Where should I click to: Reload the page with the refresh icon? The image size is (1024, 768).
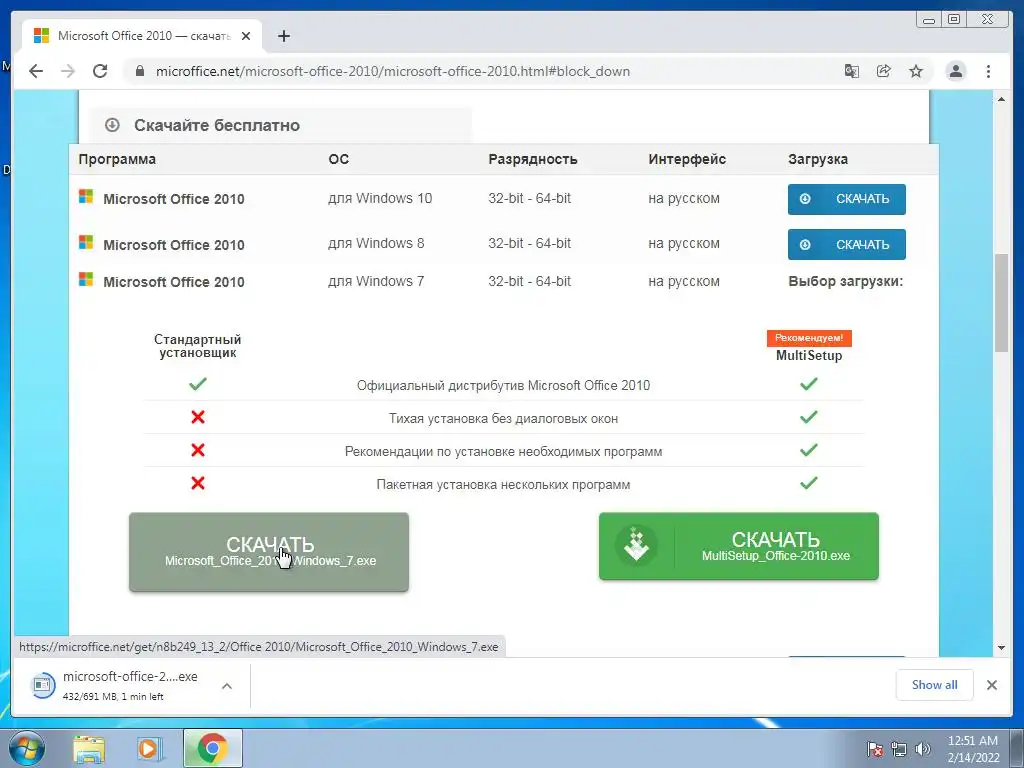tap(100, 71)
